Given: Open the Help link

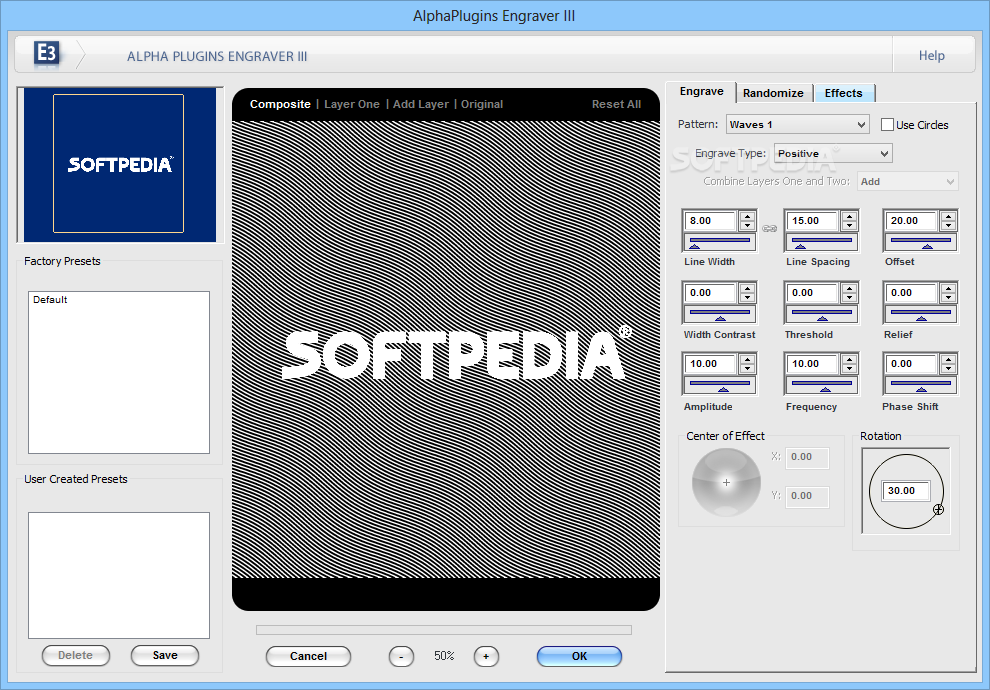Looking at the screenshot, I should (931, 56).
